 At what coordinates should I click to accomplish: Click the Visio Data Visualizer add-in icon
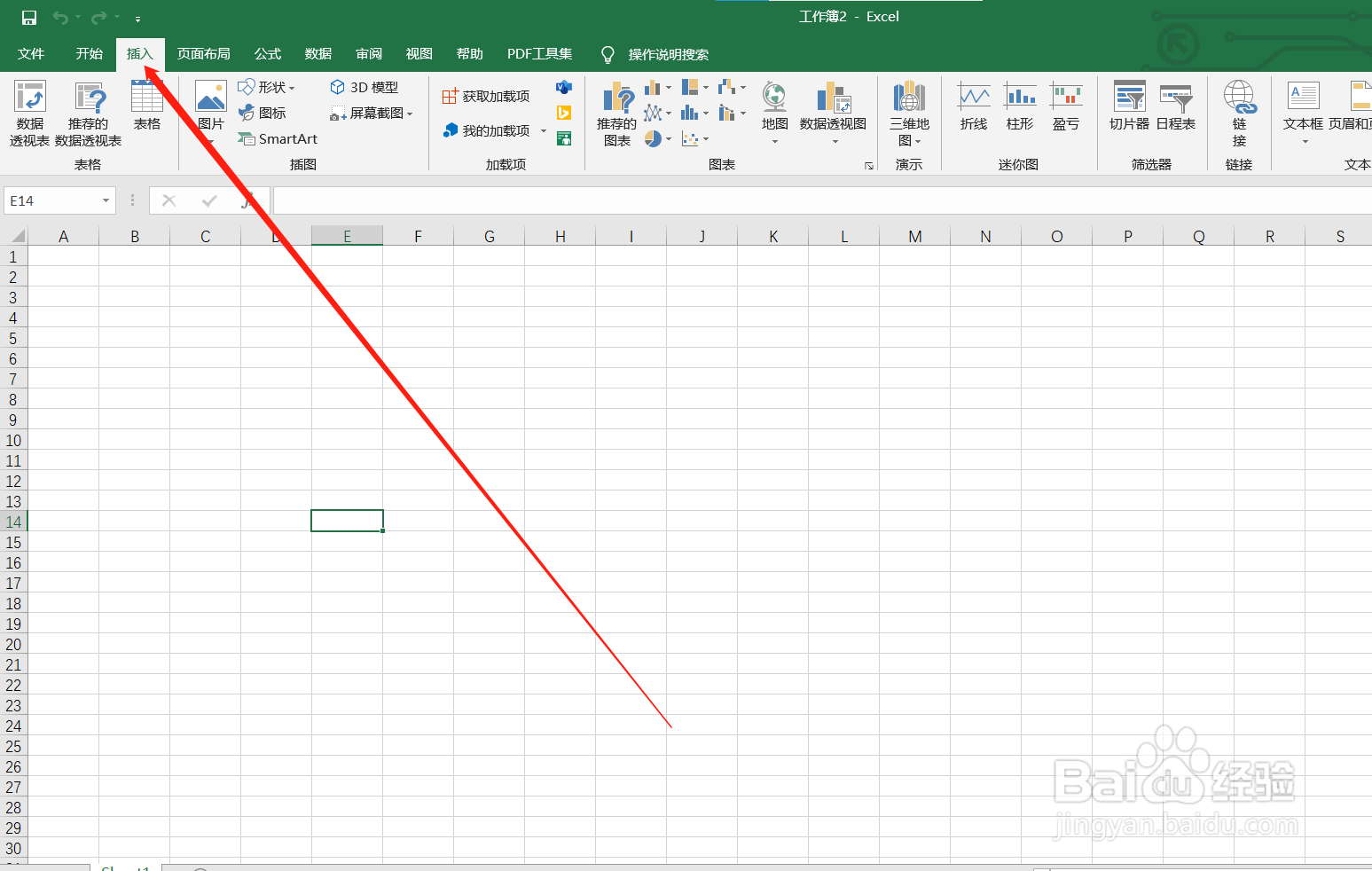point(564,87)
